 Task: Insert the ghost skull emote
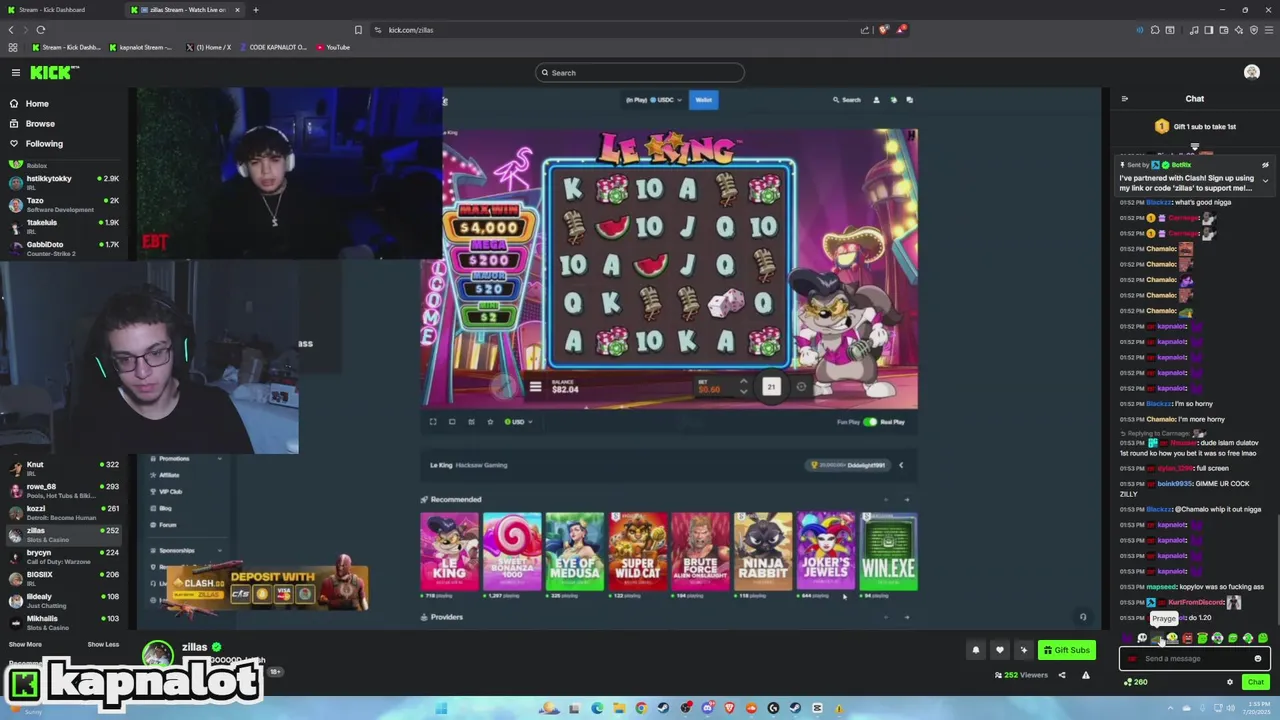[1142, 638]
